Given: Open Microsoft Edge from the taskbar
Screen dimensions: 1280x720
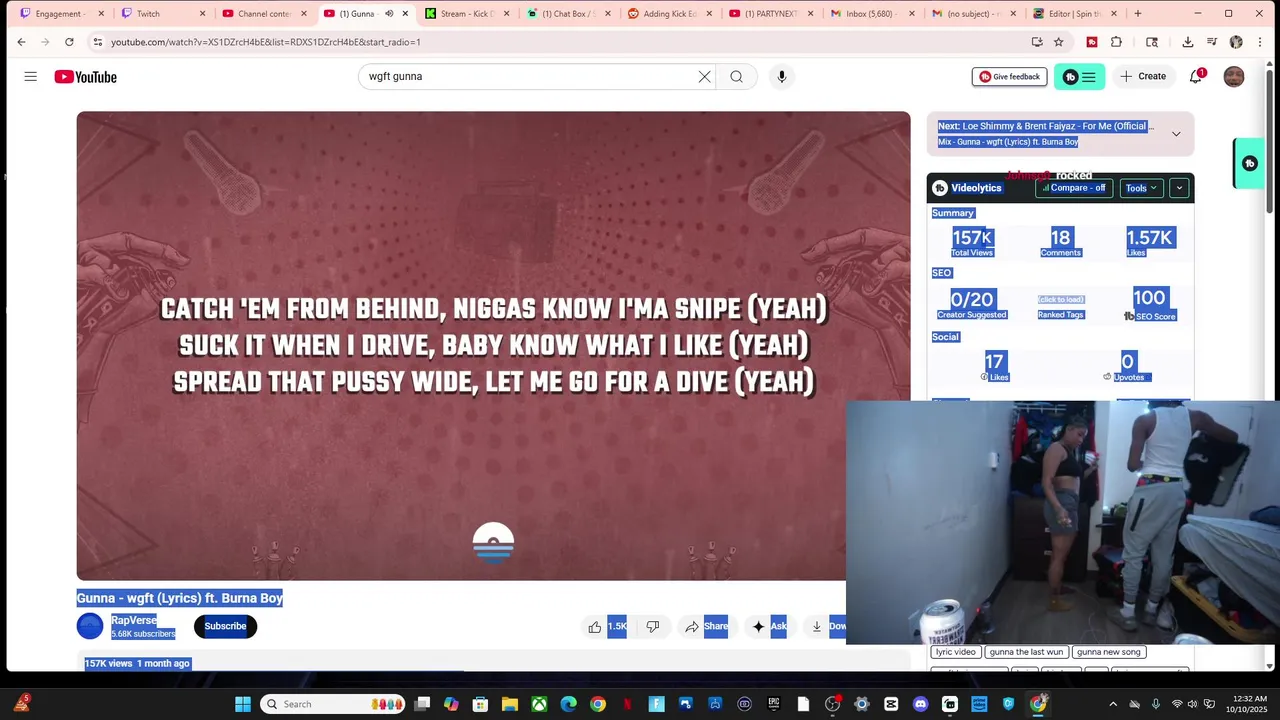Looking at the screenshot, I should (x=568, y=704).
